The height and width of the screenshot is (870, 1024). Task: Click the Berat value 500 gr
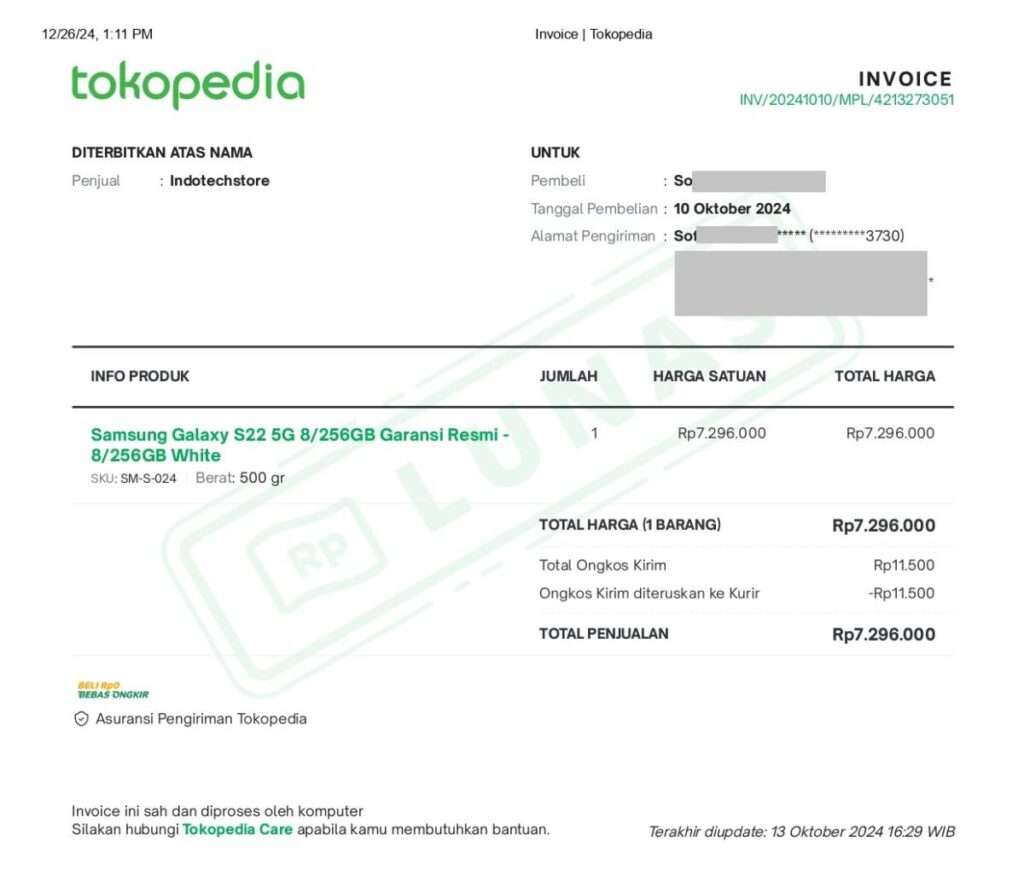coord(264,478)
